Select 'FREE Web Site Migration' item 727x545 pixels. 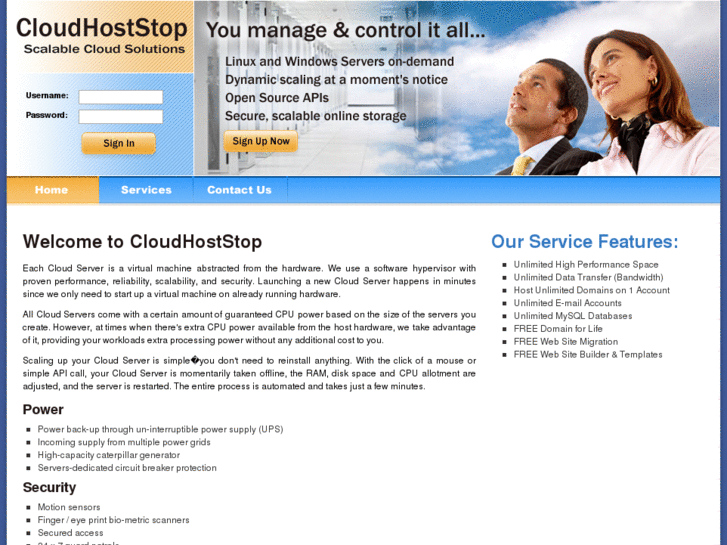pyautogui.click(x=566, y=342)
